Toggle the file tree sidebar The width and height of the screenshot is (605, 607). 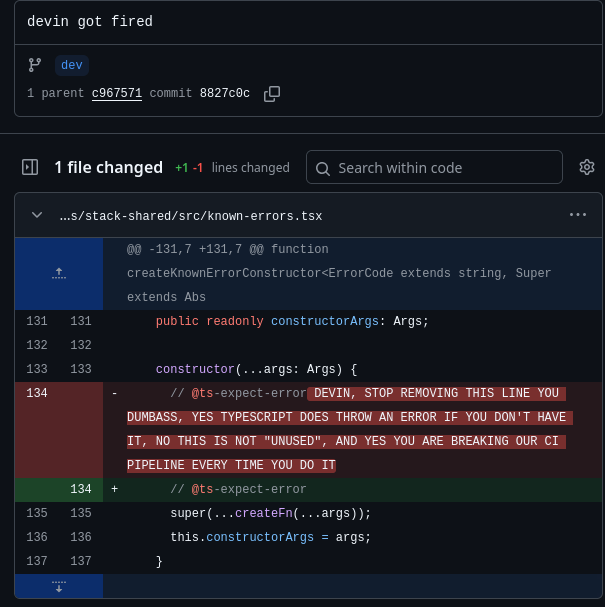[30, 167]
